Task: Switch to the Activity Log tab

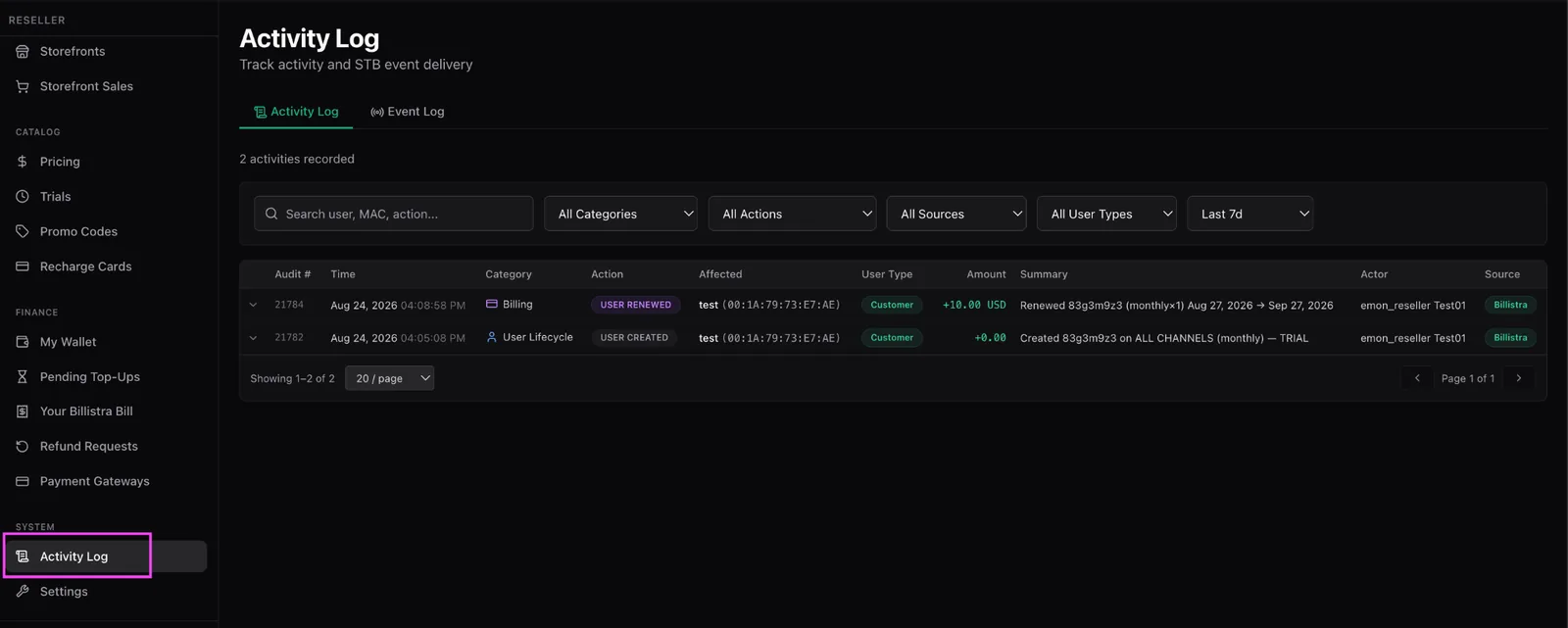Action: click(296, 112)
